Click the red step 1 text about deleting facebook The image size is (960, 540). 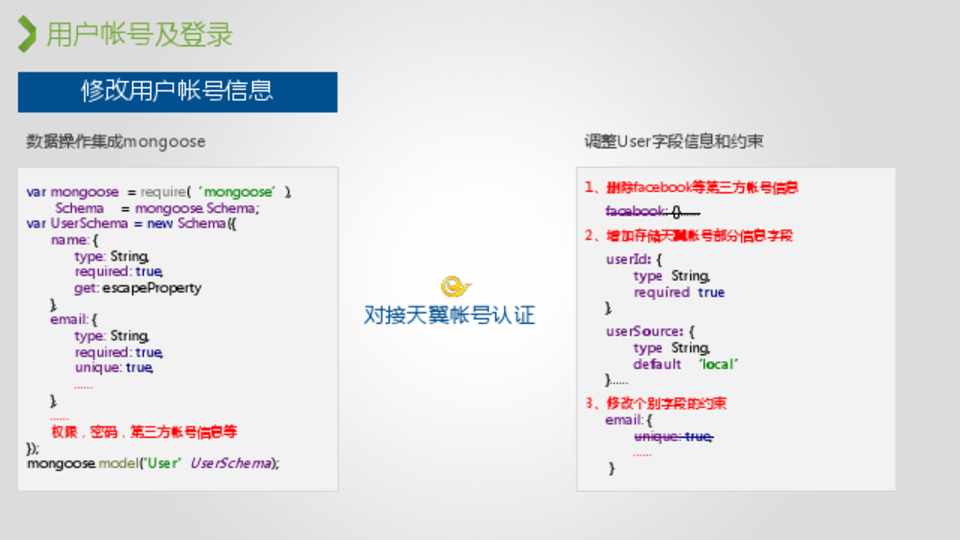tap(691, 187)
